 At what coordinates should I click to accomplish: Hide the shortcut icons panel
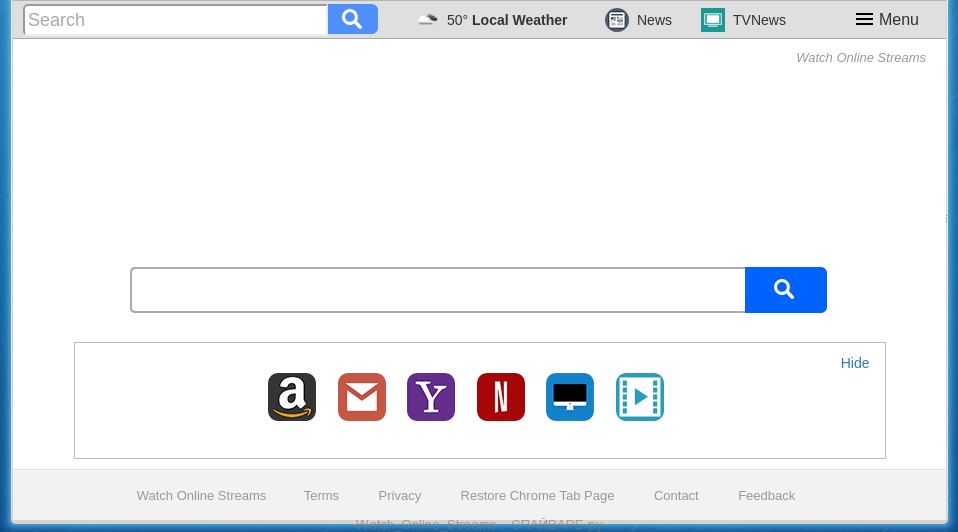pyautogui.click(x=855, y=363)
